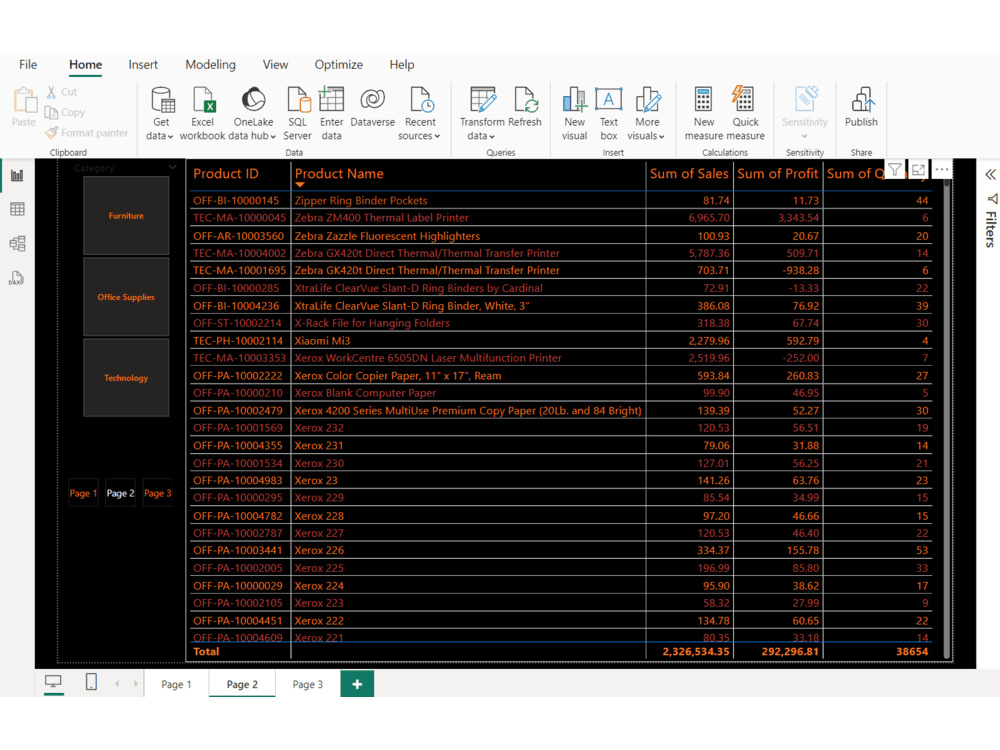Connect to SQL Server data source
The height and width of the screenshot is (750, 1000).
point(297,110)
